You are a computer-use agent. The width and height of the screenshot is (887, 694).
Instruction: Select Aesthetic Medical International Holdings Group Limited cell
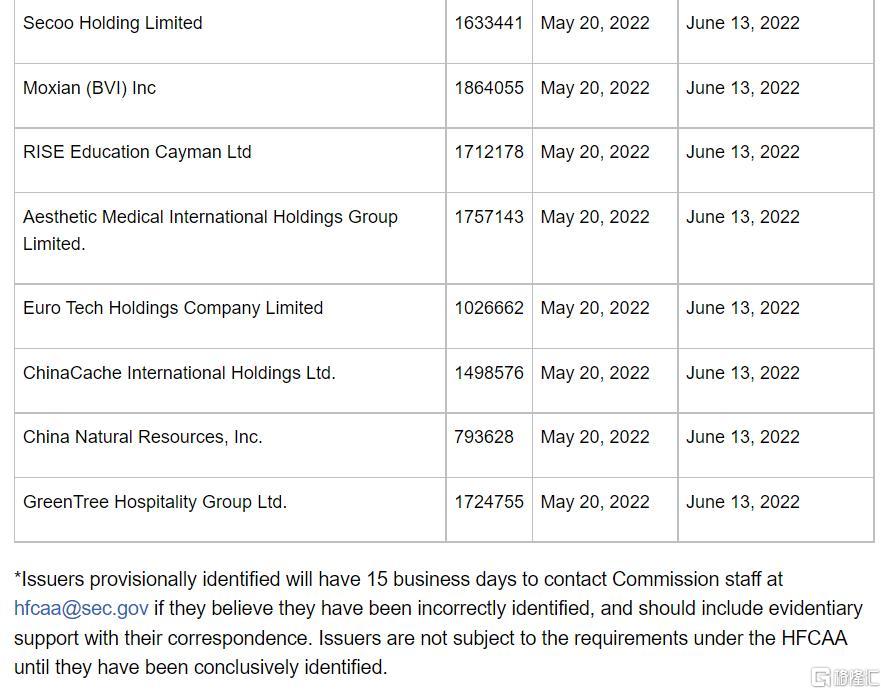pos(230,238)
